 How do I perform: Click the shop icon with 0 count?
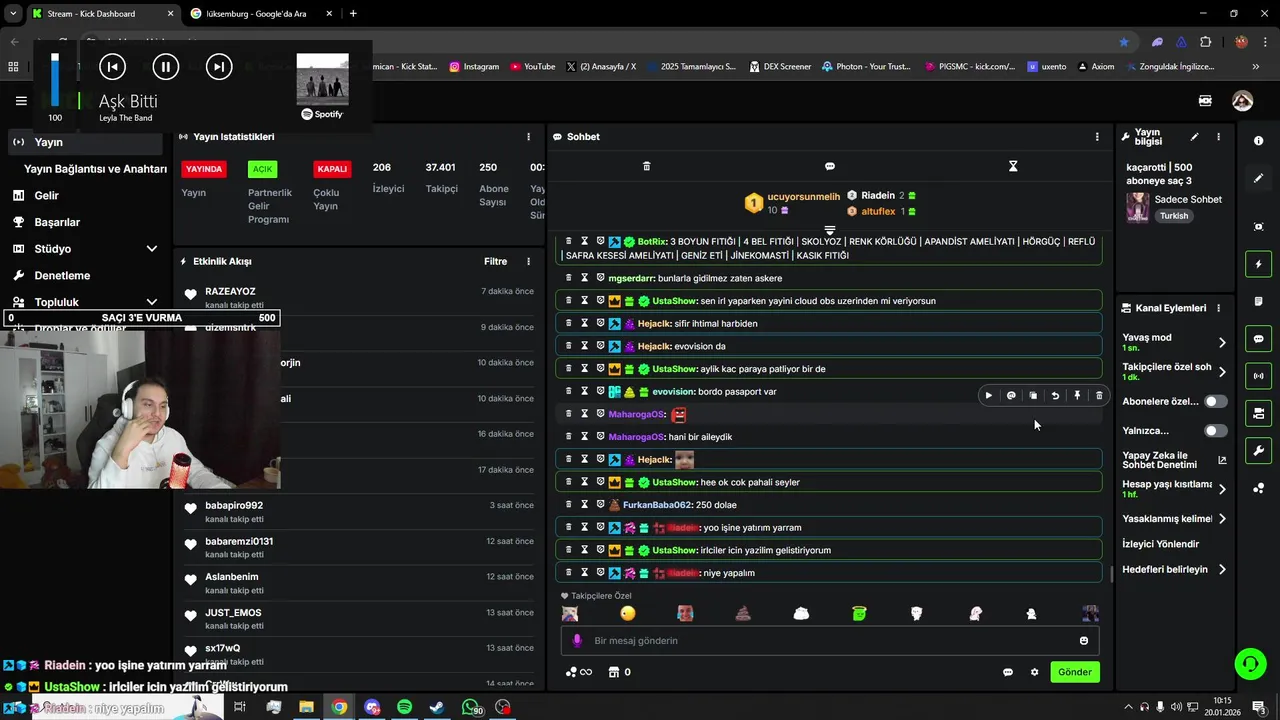click(619, 672)
